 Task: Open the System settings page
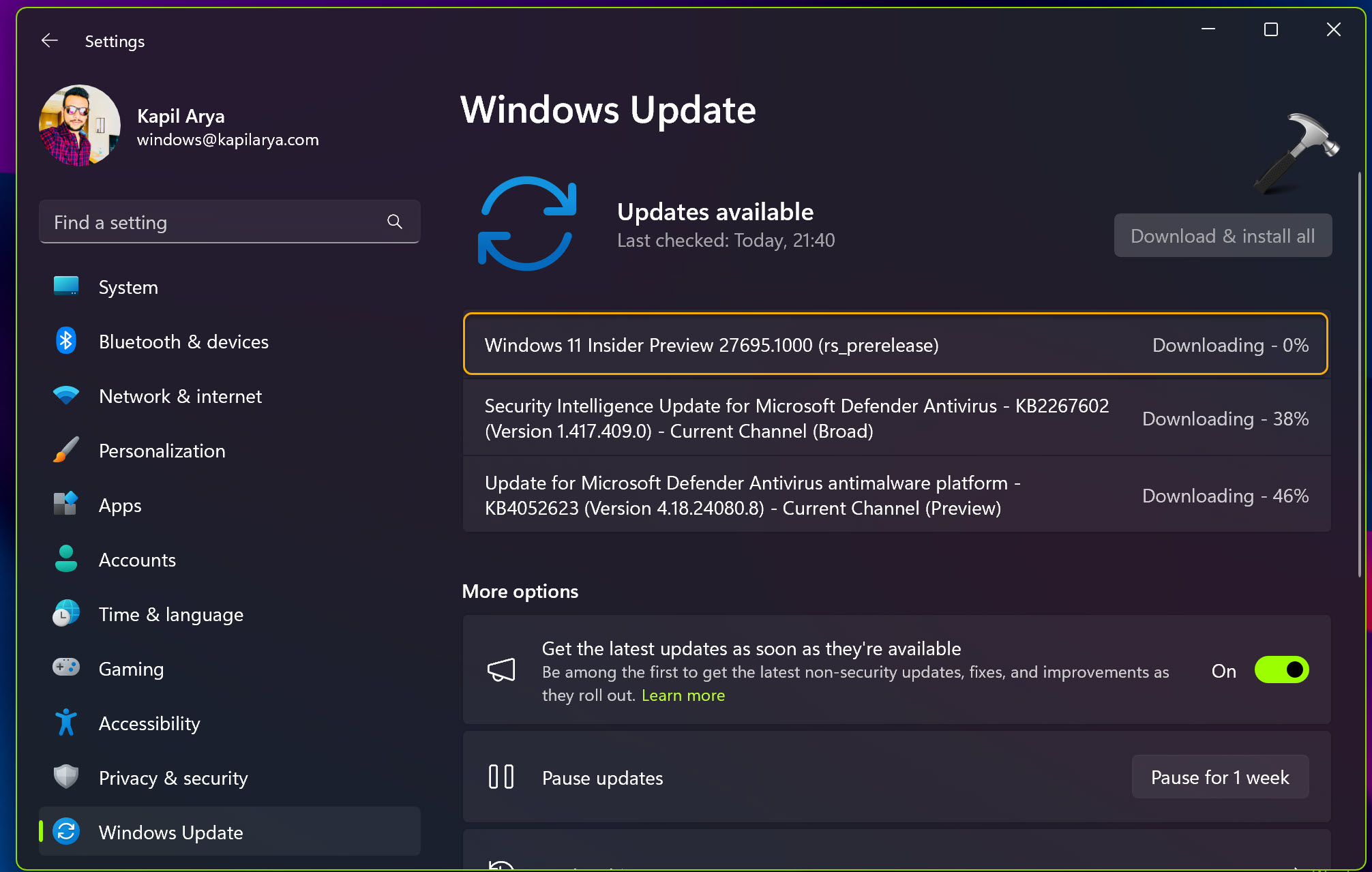tap(229, 287)
